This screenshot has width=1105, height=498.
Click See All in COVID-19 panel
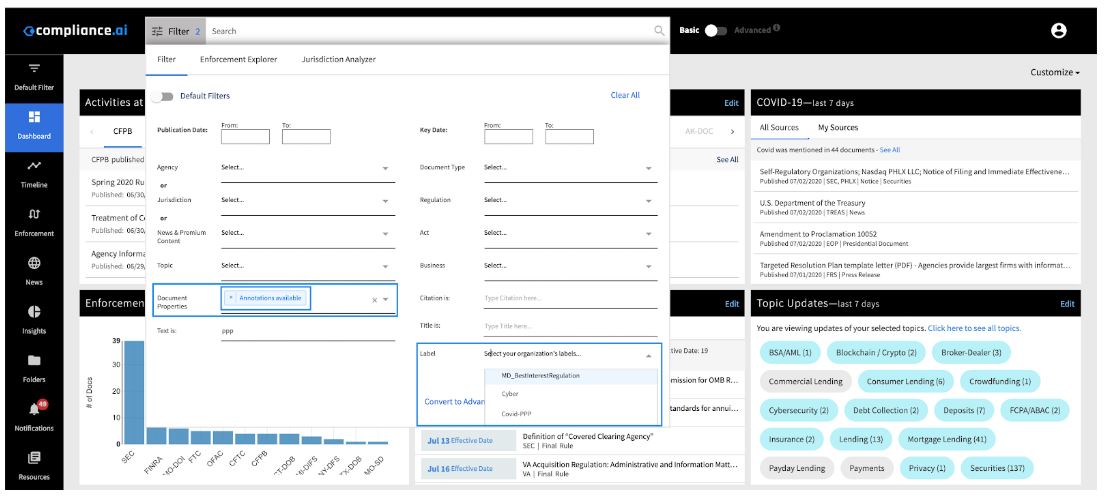coord(890,150)
